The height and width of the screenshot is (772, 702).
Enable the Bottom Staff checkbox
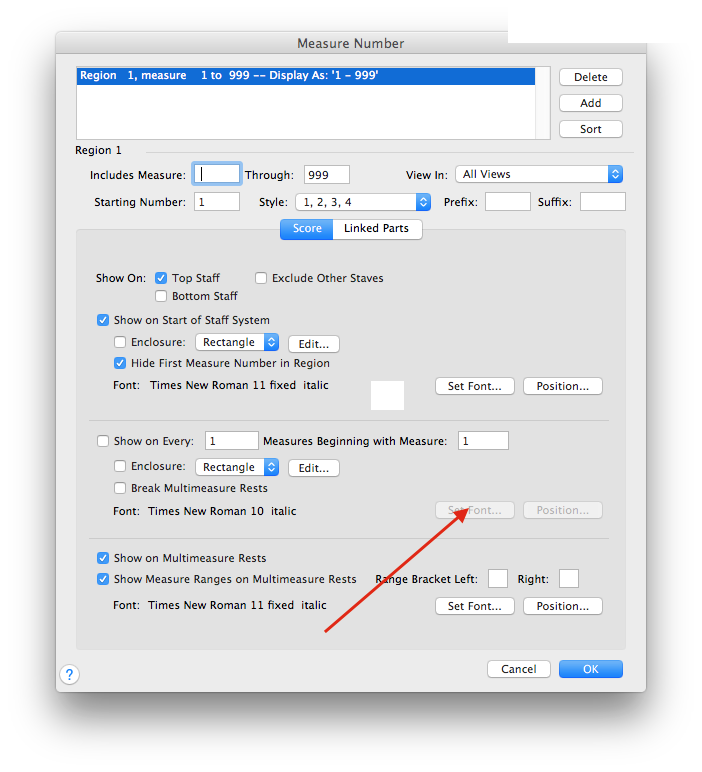(x=161, y=296)
